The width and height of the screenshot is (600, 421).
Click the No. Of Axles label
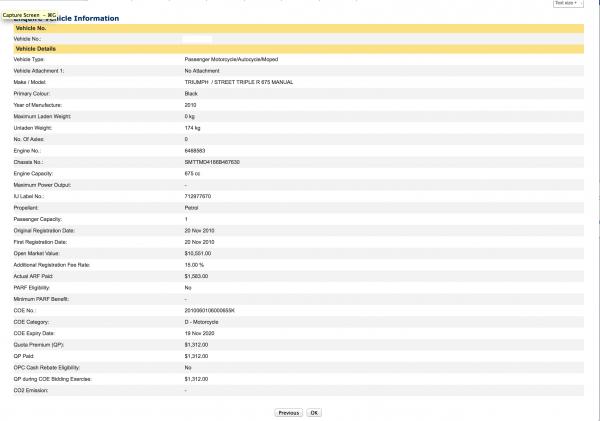point(29,139)
